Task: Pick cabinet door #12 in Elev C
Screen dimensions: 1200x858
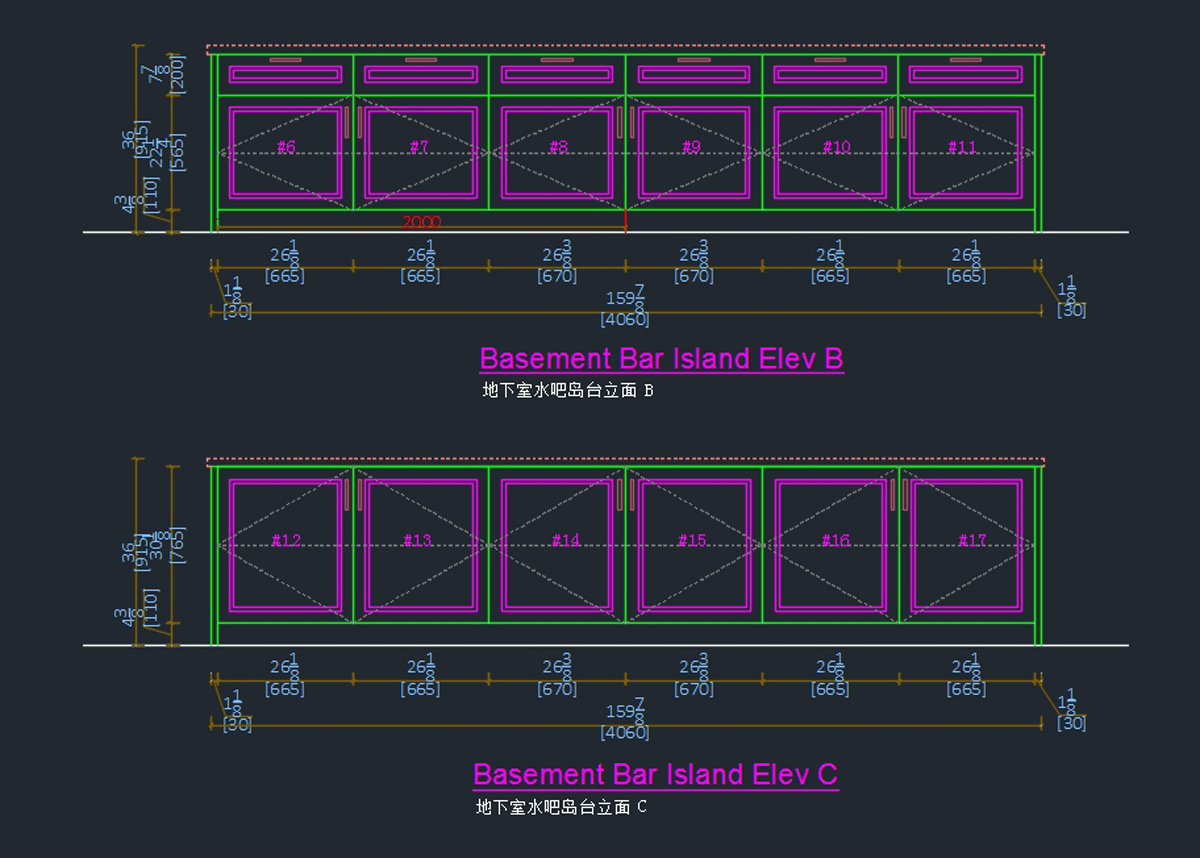Action: point(286,541)
